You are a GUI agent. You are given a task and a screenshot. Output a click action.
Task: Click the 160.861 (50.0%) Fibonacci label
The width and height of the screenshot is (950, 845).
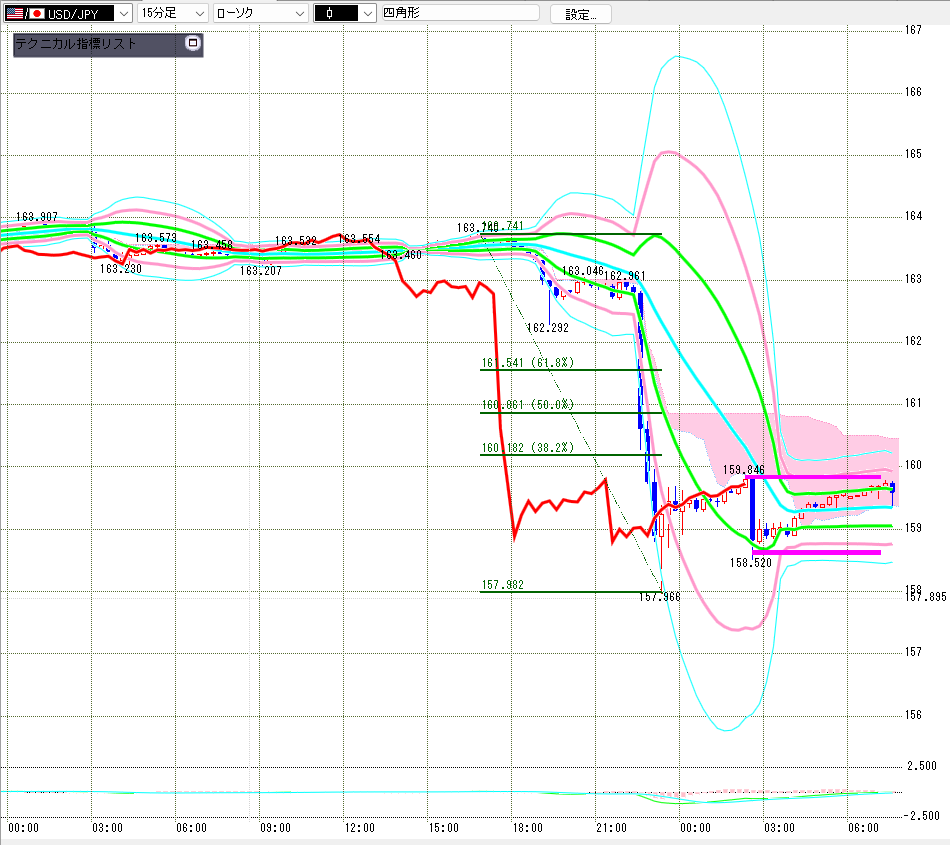click(528, 405)
